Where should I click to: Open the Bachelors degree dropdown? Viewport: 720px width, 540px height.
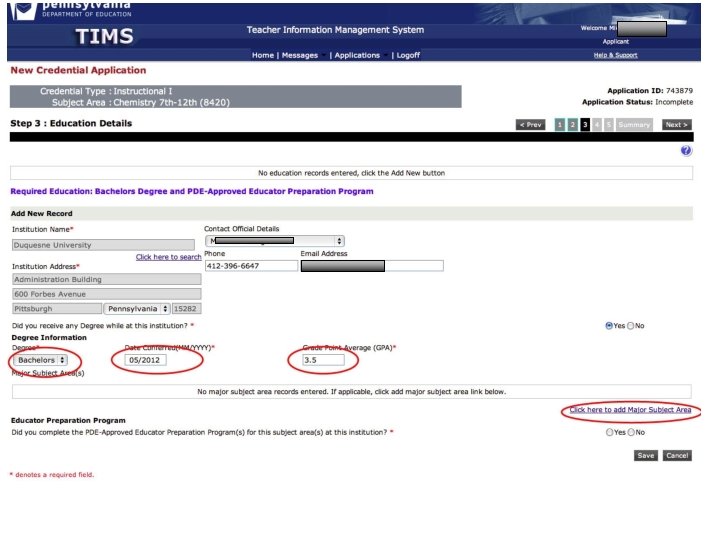pyautogui.click(x=40, y=360)
